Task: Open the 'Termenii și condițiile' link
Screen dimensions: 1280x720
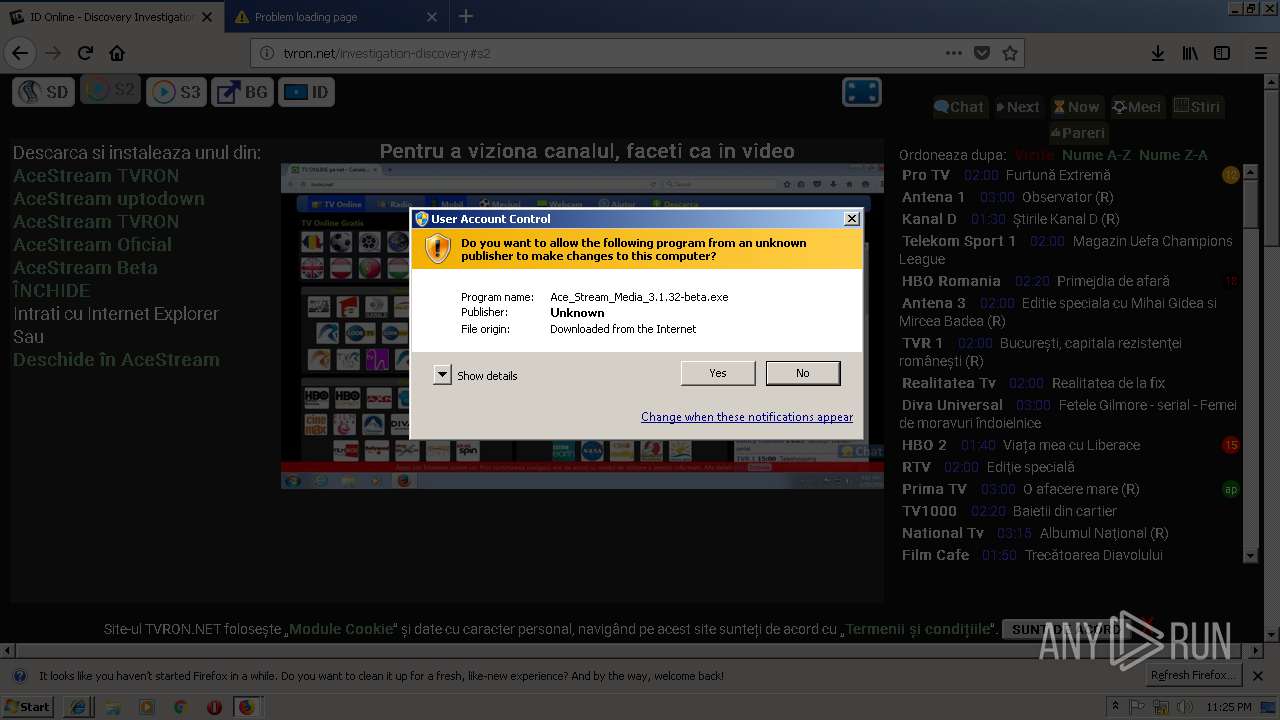Action: click(x=917, y=630)
